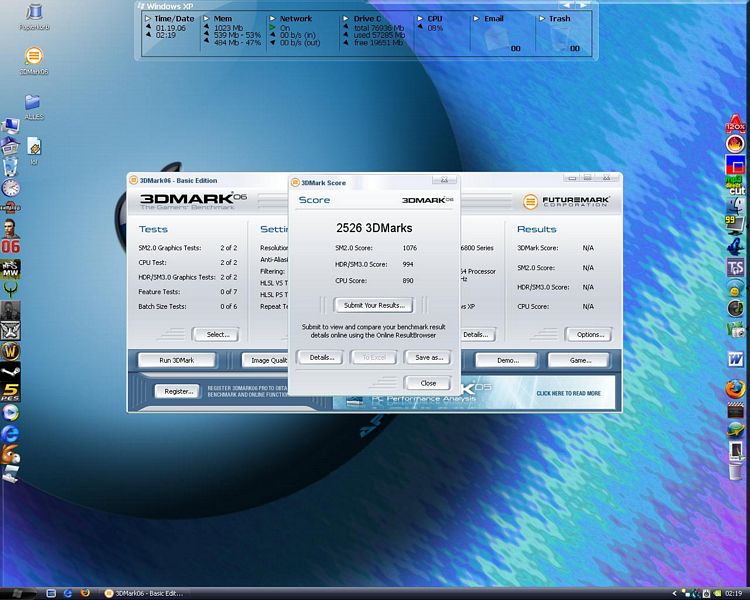
Task: Open the trash can in right dock
Action: (x=735, y=471)
